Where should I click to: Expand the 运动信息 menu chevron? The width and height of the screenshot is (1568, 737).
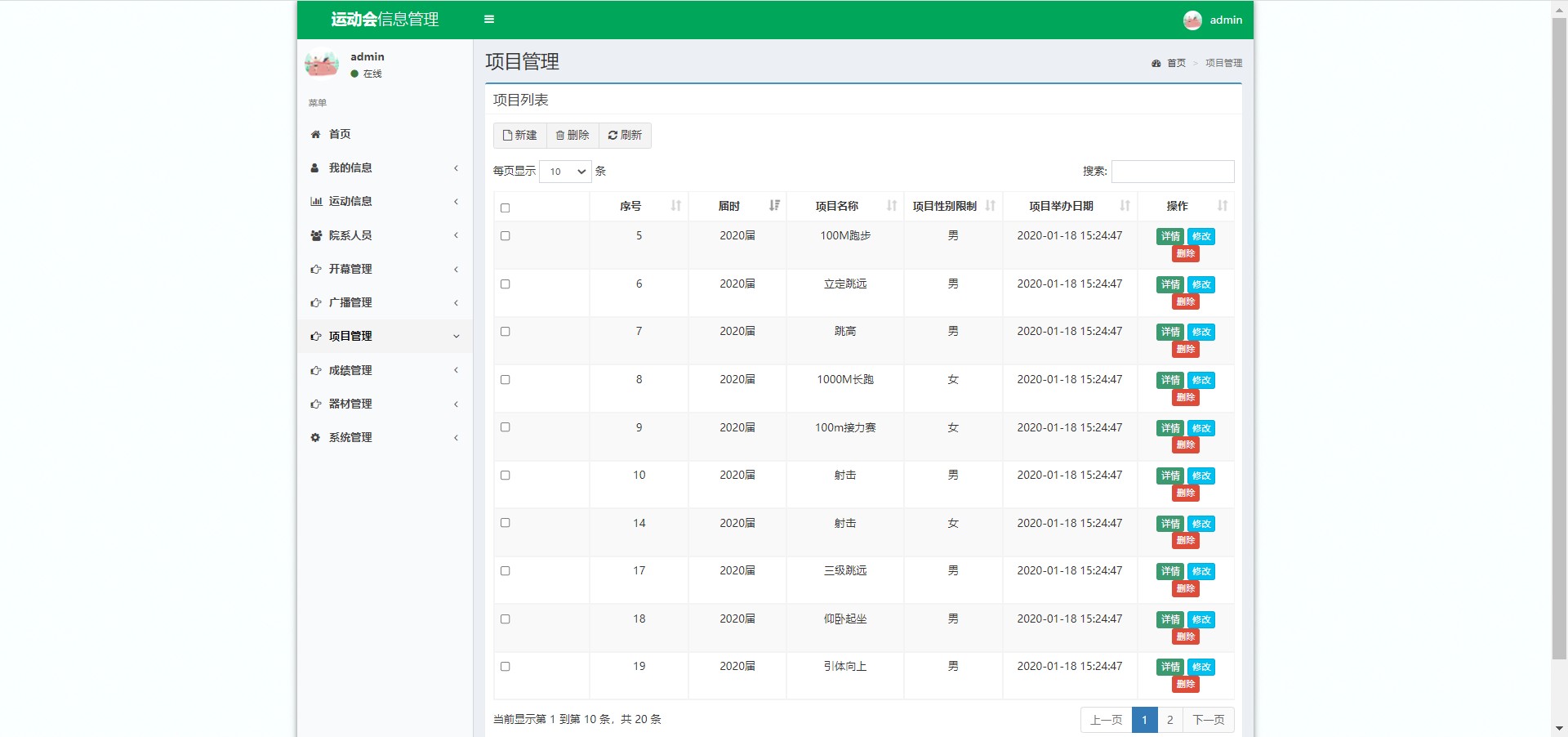(456, 201)
